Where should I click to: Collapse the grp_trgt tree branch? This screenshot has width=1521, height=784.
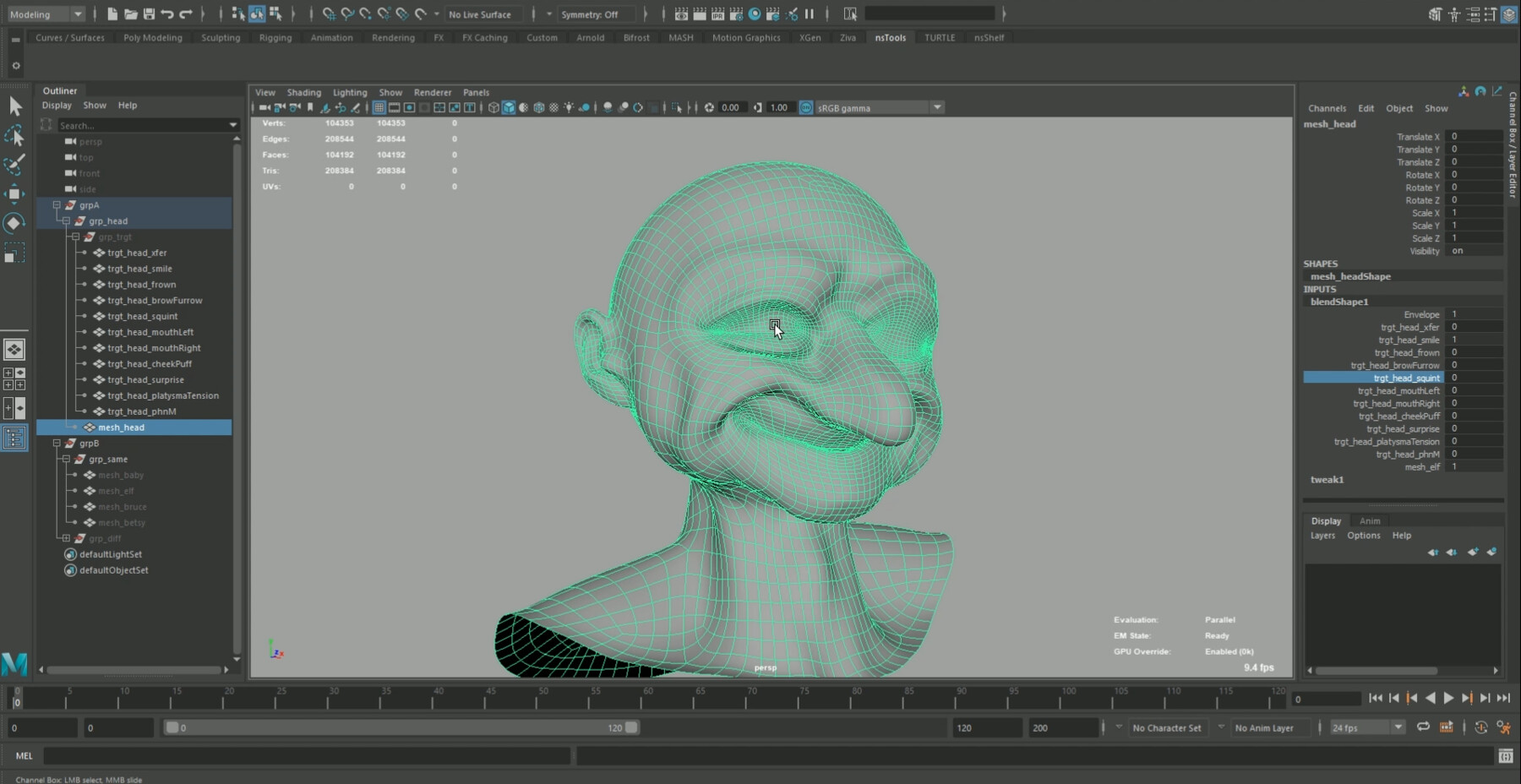pos(74,237)
